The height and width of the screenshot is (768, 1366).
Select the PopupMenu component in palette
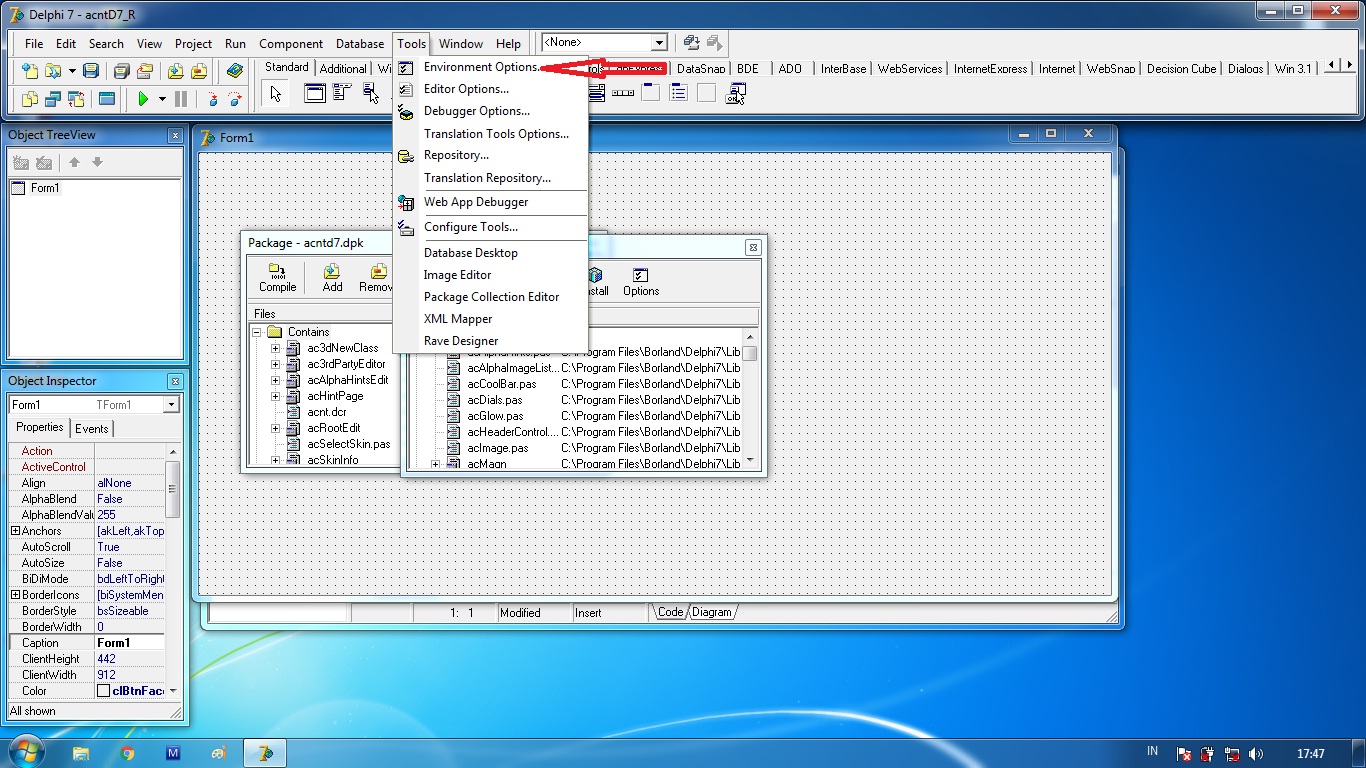371,94
